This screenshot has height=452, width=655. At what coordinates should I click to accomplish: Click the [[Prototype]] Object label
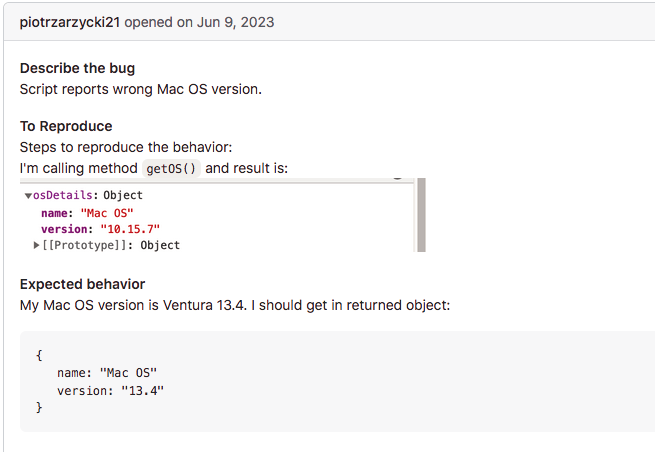pos(110,245)
